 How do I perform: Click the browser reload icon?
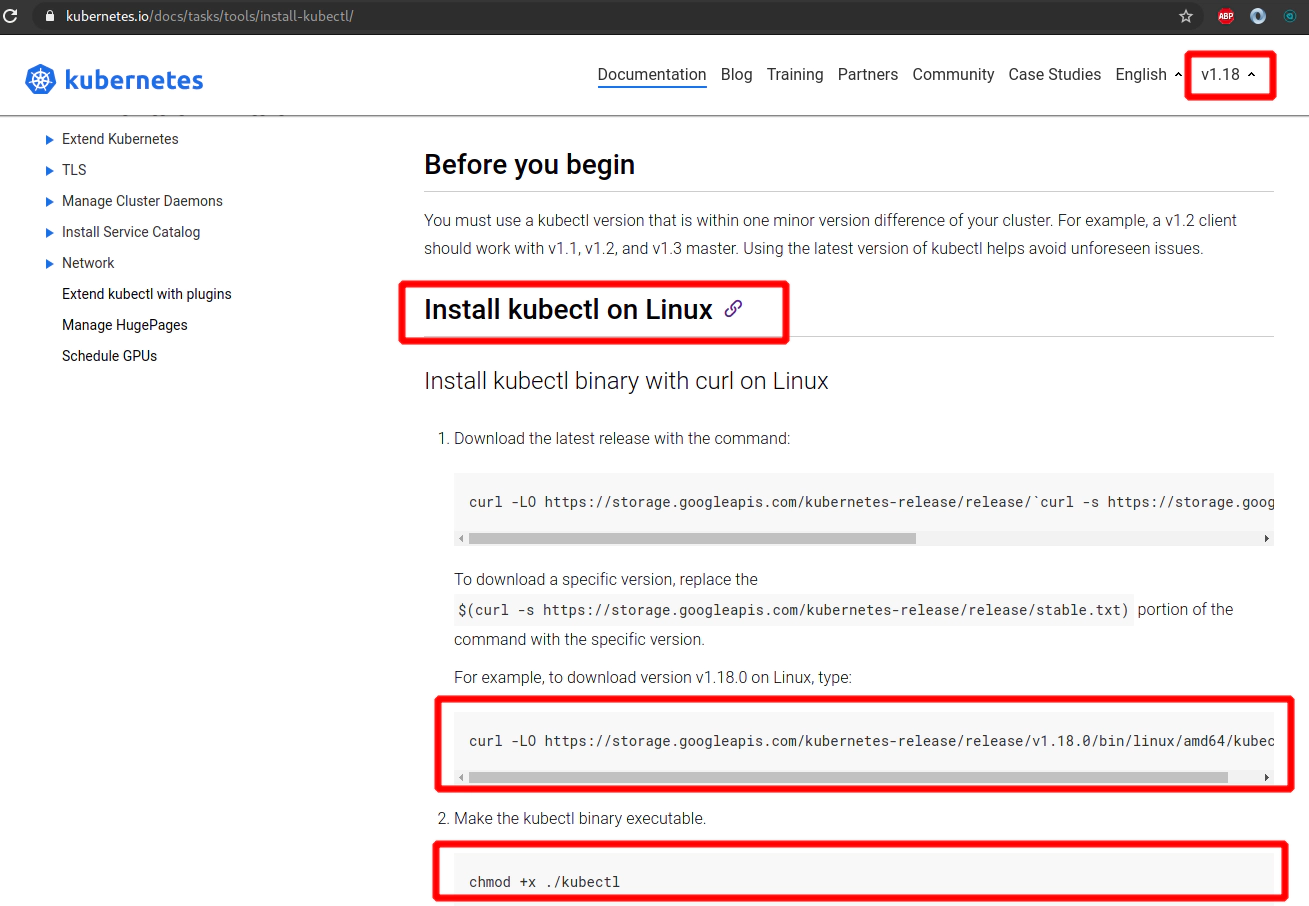9,16
